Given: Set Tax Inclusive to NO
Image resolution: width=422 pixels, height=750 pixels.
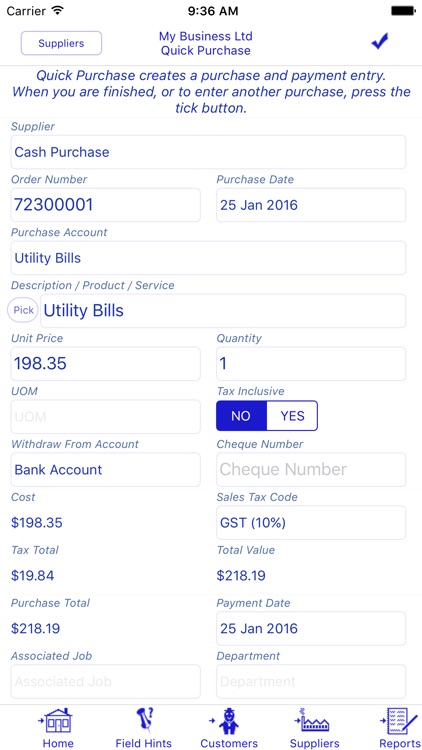Looking at the screenshot, I should pos(241,416).
